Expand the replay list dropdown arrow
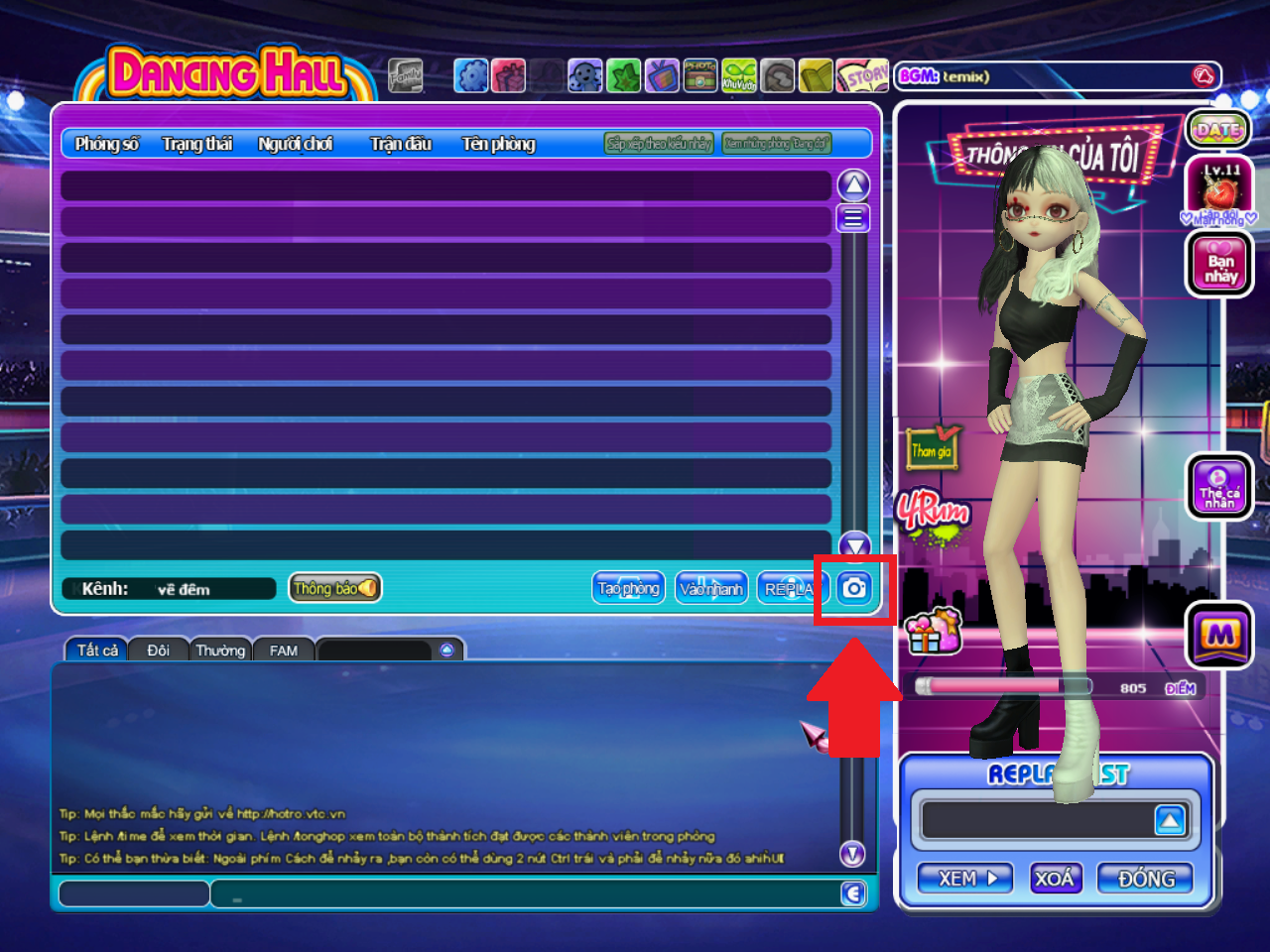1270x952 pixels. coord(1170,820)
